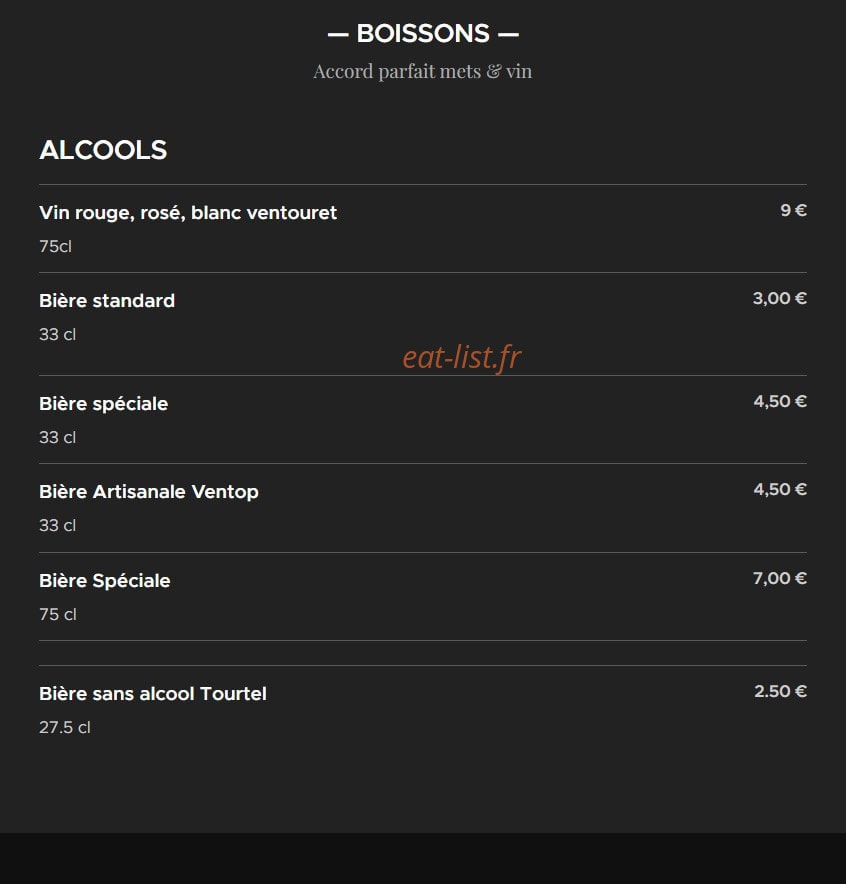Click the Accord parfait mets & vin subtitle

pyautogui.click(x=423, y=72)
